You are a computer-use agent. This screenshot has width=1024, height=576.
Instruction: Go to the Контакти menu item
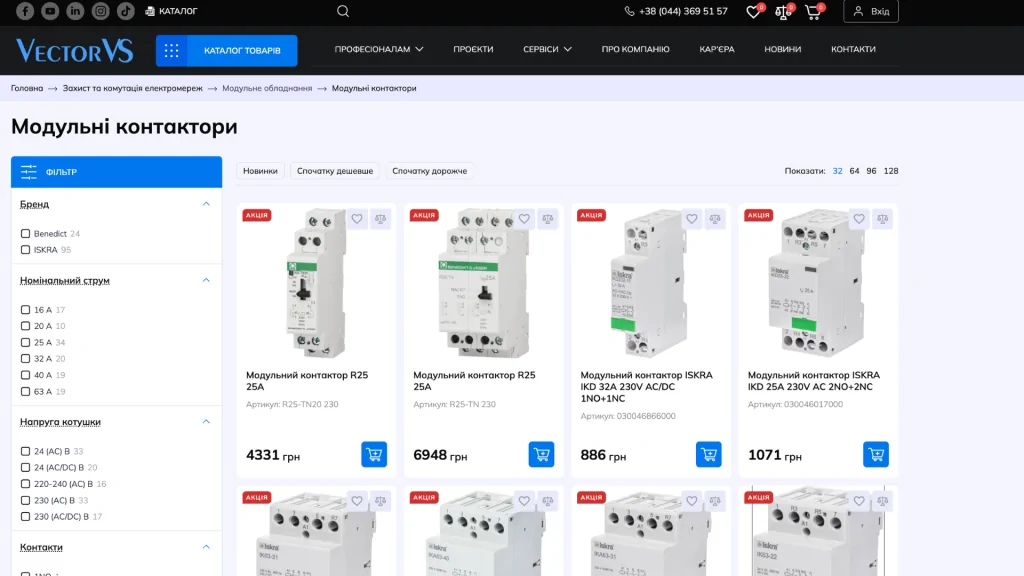point(853,49)
